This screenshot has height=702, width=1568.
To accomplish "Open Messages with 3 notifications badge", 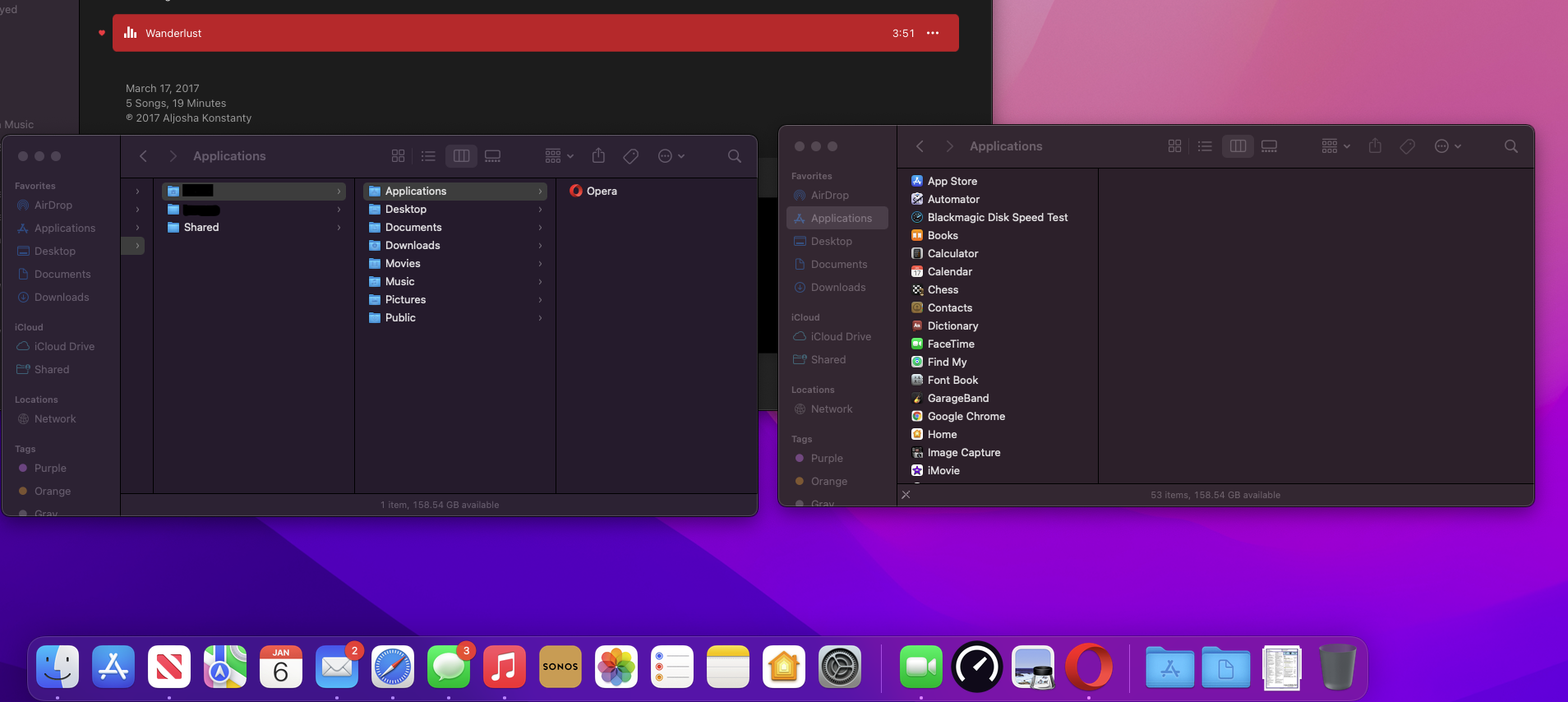I will (449, 667).
